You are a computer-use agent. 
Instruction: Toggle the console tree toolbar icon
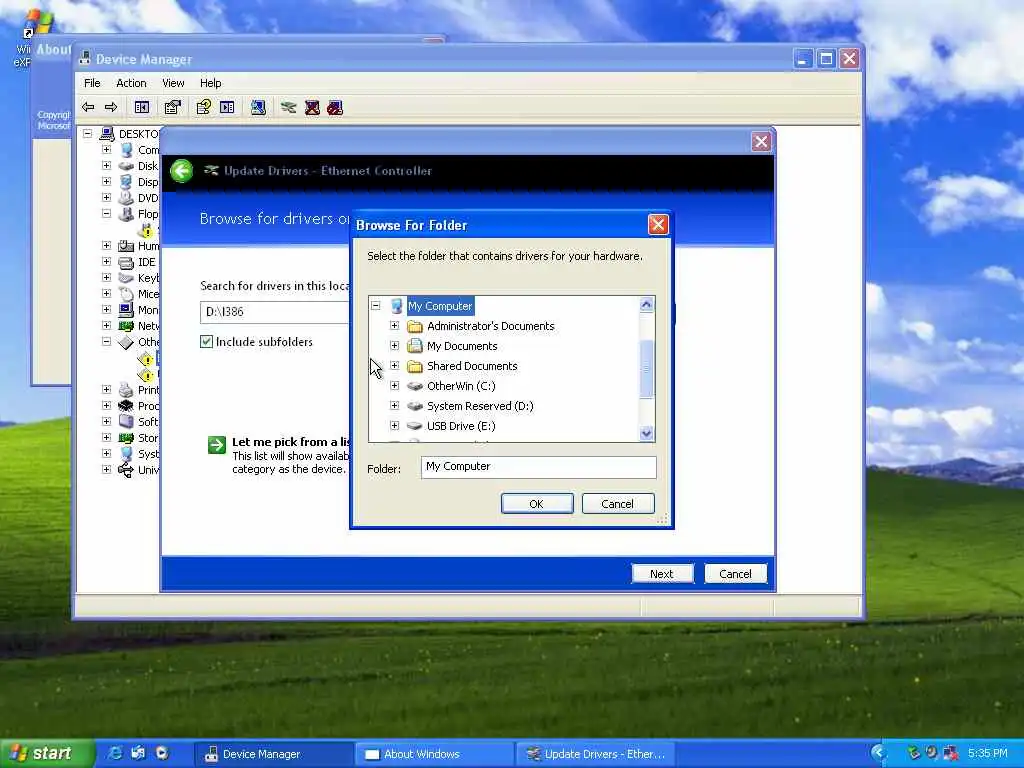pos(142,107)
